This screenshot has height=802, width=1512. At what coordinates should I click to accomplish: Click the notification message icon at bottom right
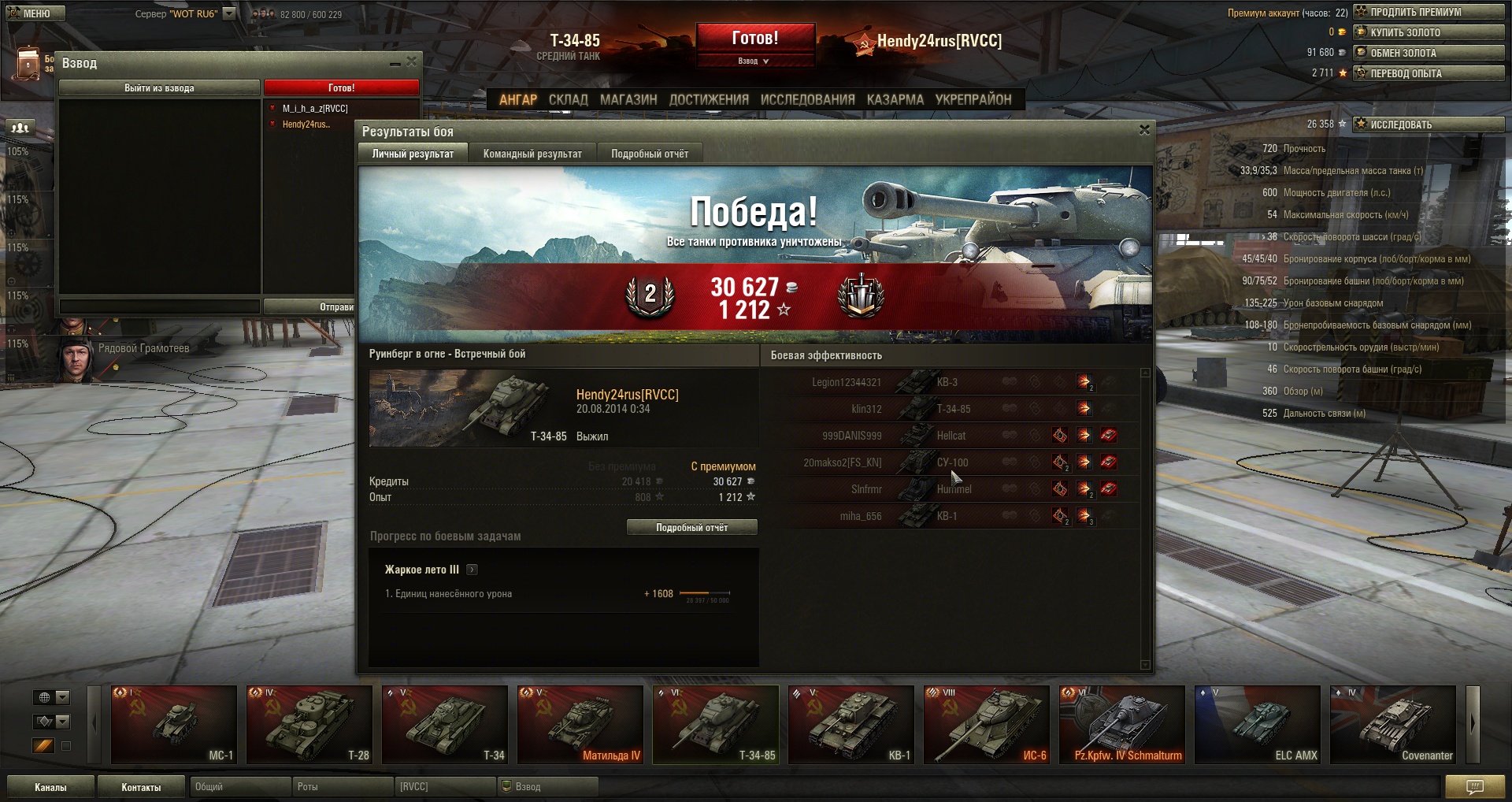[x=1475, y=786]
